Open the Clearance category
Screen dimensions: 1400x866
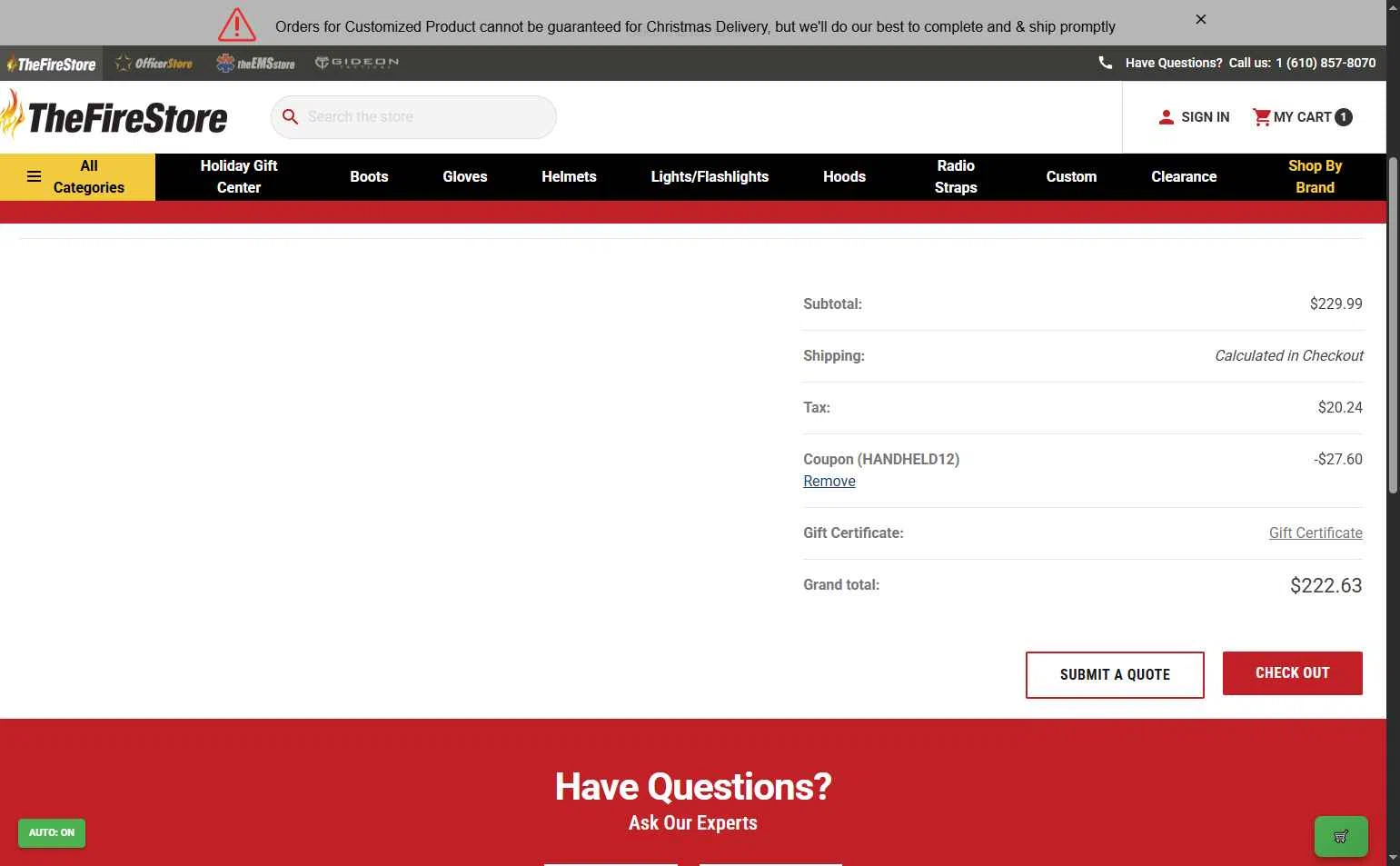[1184, 176]
